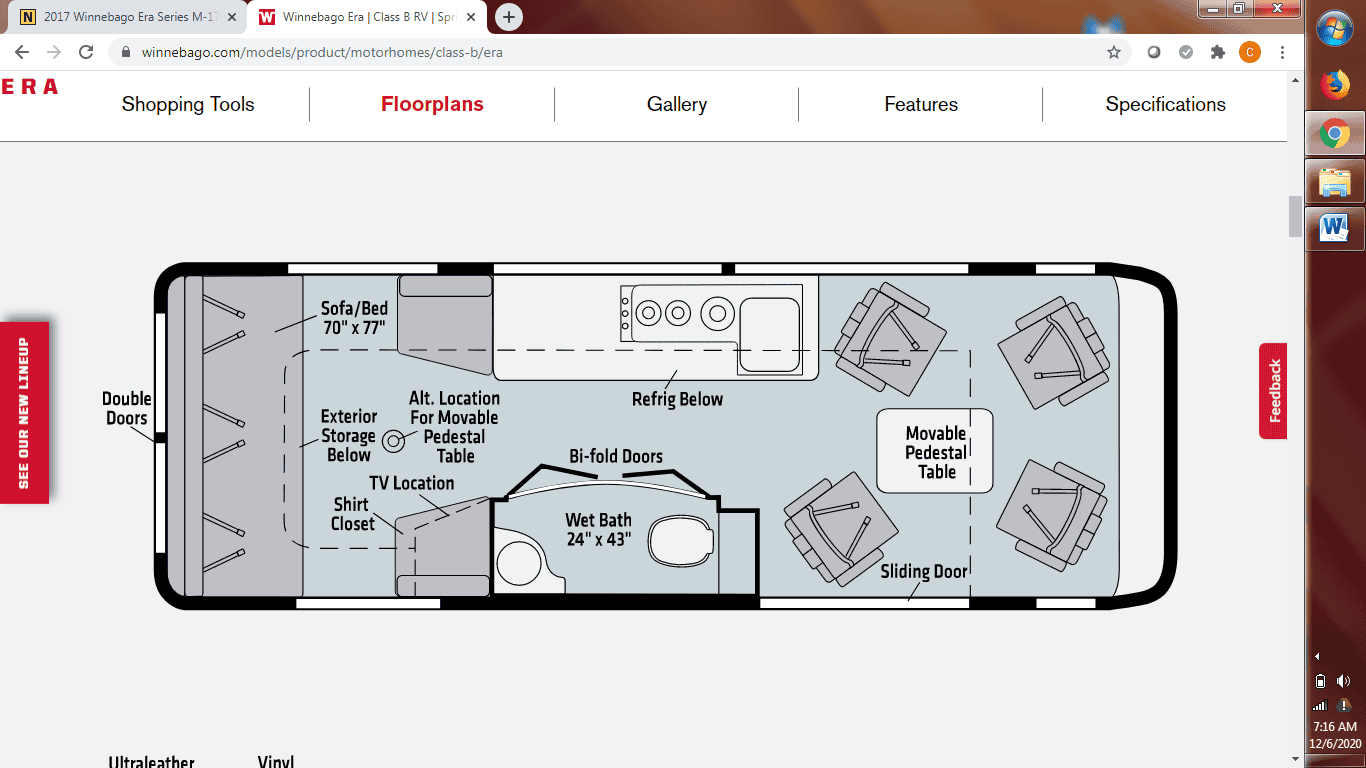
Task: Open the Specifications section
Action: click(x=1165, y=104)
